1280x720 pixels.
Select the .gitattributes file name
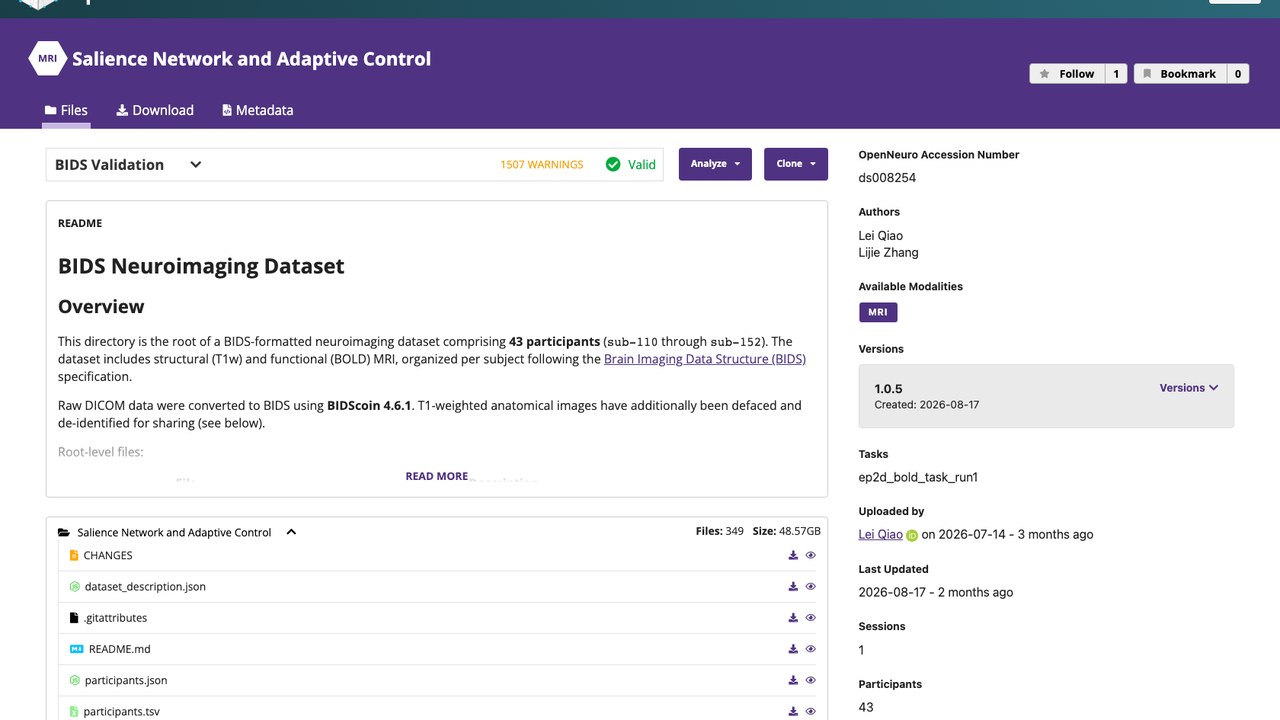point(115,618)
